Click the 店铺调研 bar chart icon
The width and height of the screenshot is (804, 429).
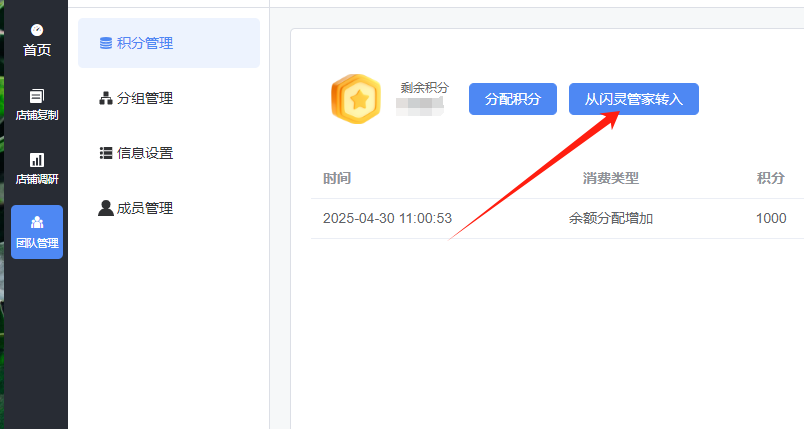(x=37, y=160)
